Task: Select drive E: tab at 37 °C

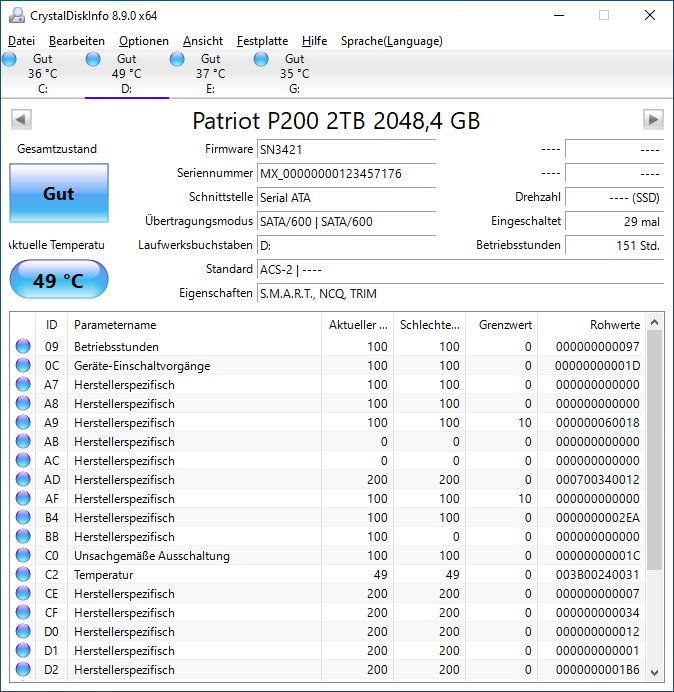Action: (211, 74)
